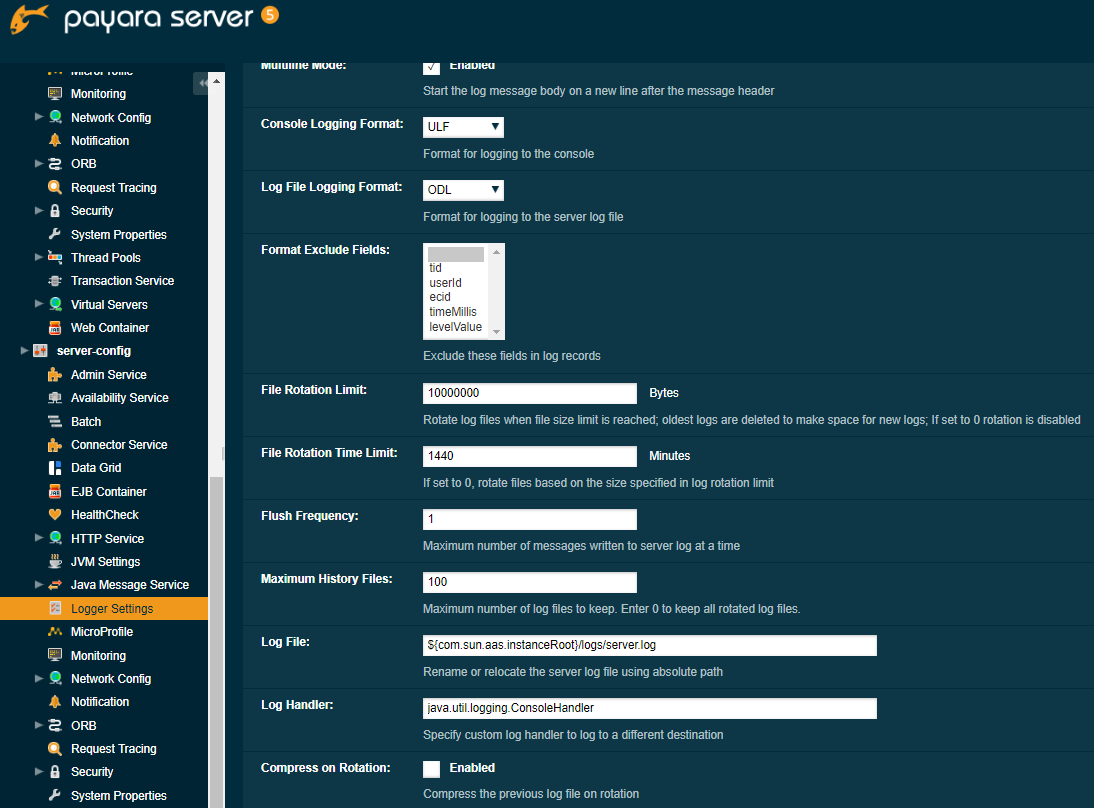Viewport: 1094px width, 808px height.
Task: Click the Thread Pools icon
Action: pos(55,258)
